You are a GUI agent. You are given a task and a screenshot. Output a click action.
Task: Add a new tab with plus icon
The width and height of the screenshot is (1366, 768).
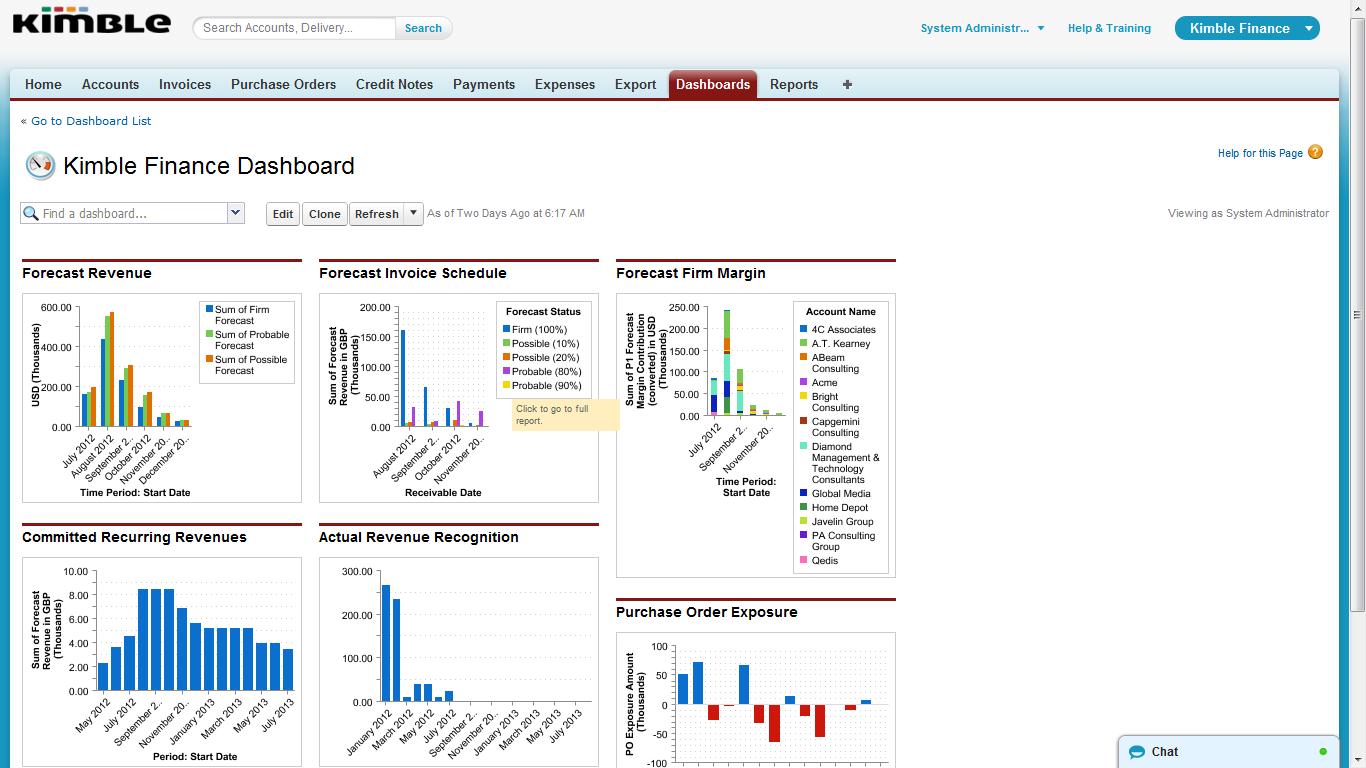coord(847,85)
